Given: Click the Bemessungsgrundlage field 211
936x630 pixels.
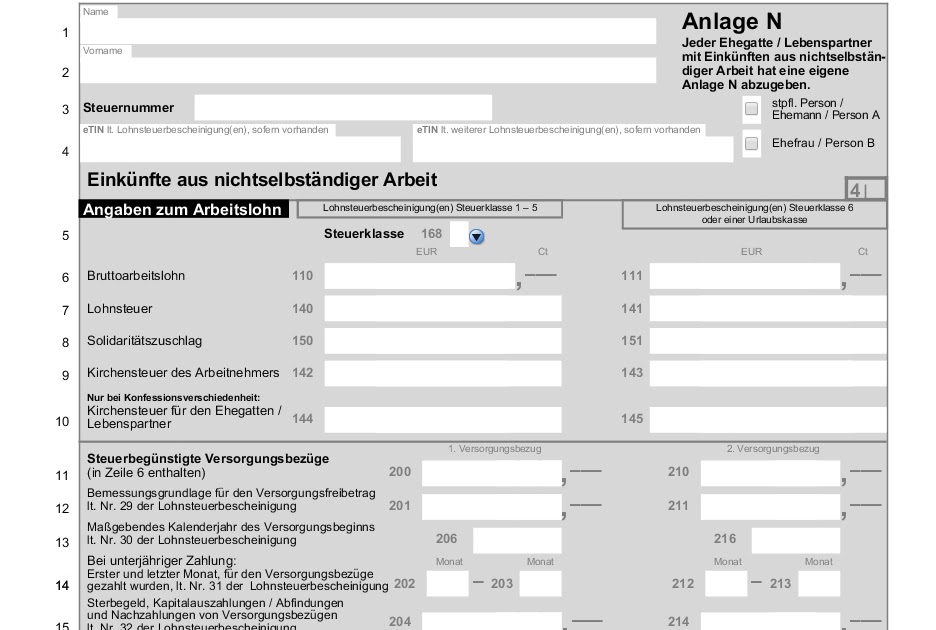Looking at the screenshot, I should point(771,506).
